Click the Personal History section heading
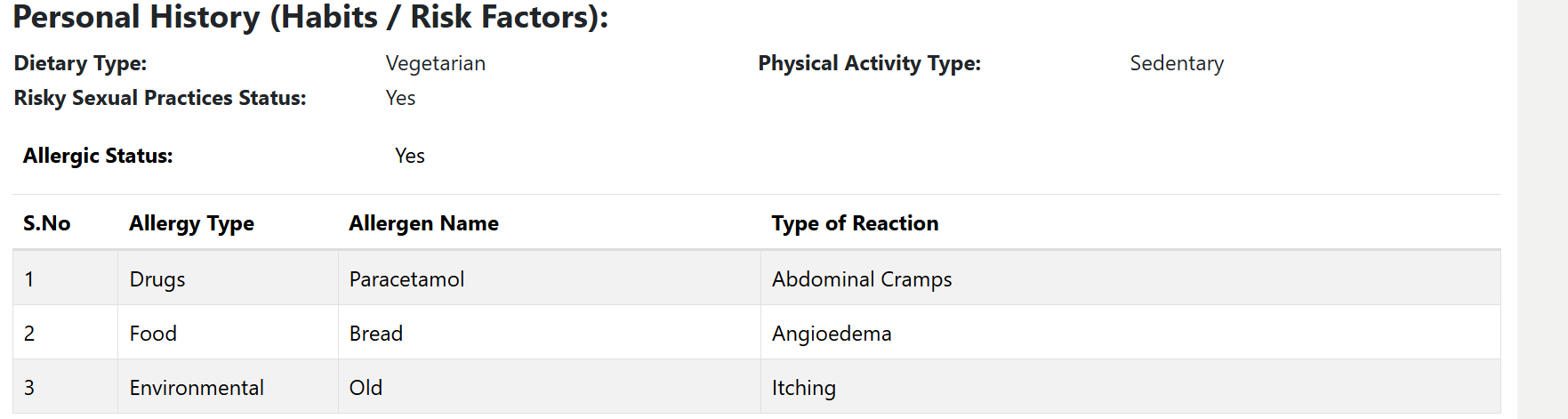The width and height of the screenshot is (1568, 419). (x=310, y=18)
